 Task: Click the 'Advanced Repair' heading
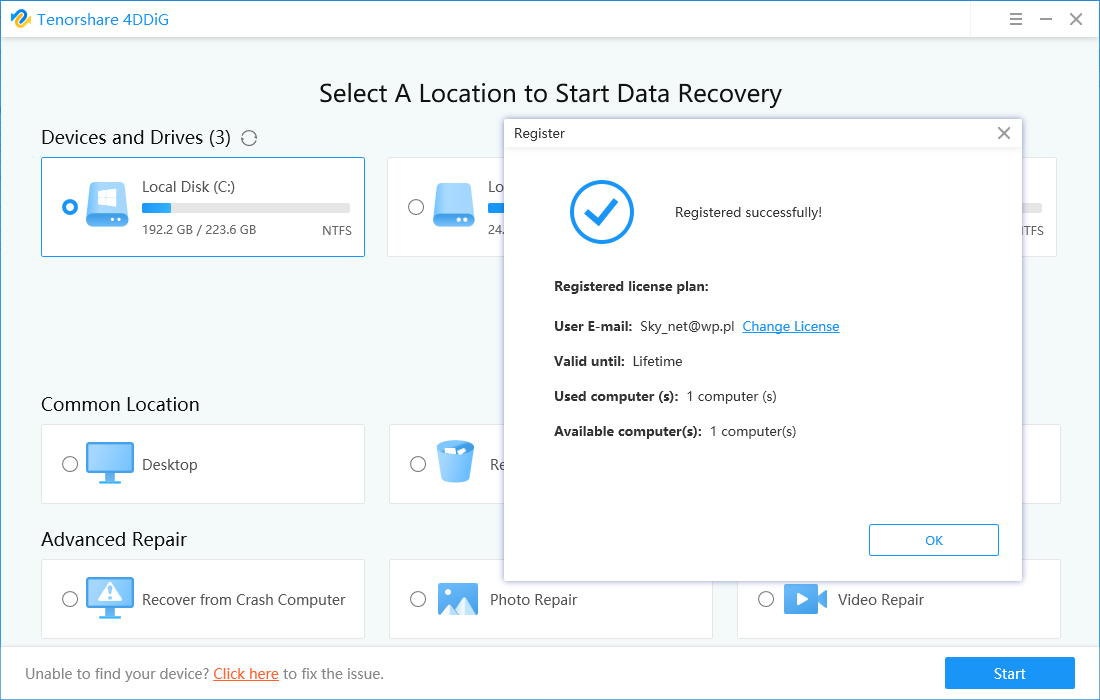click(x=114, y=539)
